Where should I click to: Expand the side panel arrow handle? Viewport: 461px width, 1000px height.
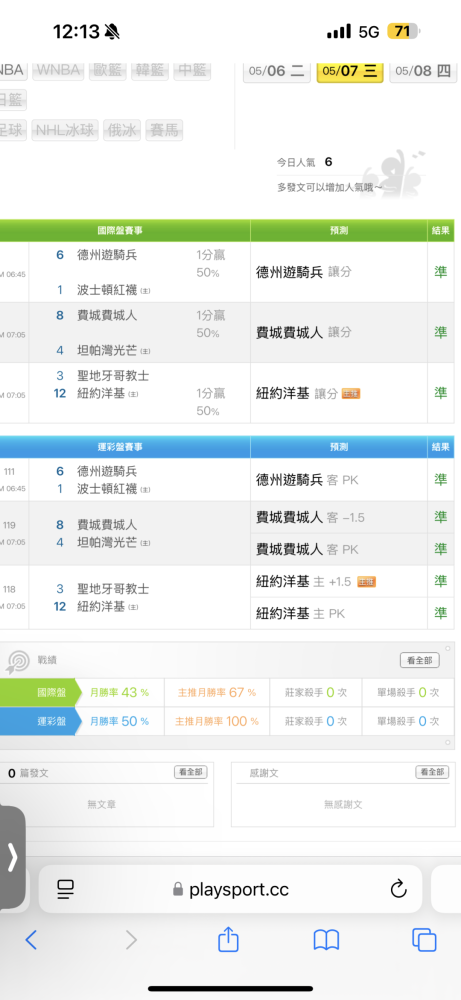point(12,857)
